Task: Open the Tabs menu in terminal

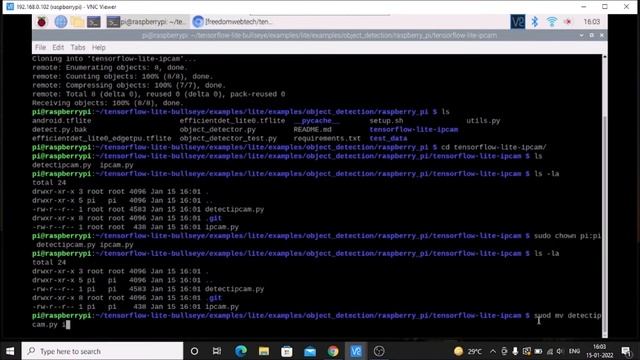Action: point(78,47)
